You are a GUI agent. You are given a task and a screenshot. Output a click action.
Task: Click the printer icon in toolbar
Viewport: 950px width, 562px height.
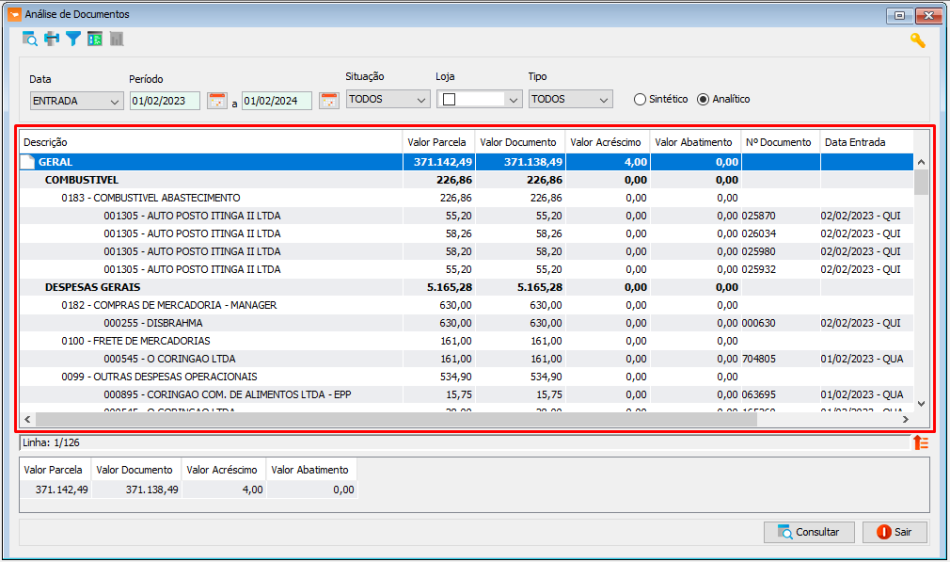pyautogui.click(x=51, y=39)
